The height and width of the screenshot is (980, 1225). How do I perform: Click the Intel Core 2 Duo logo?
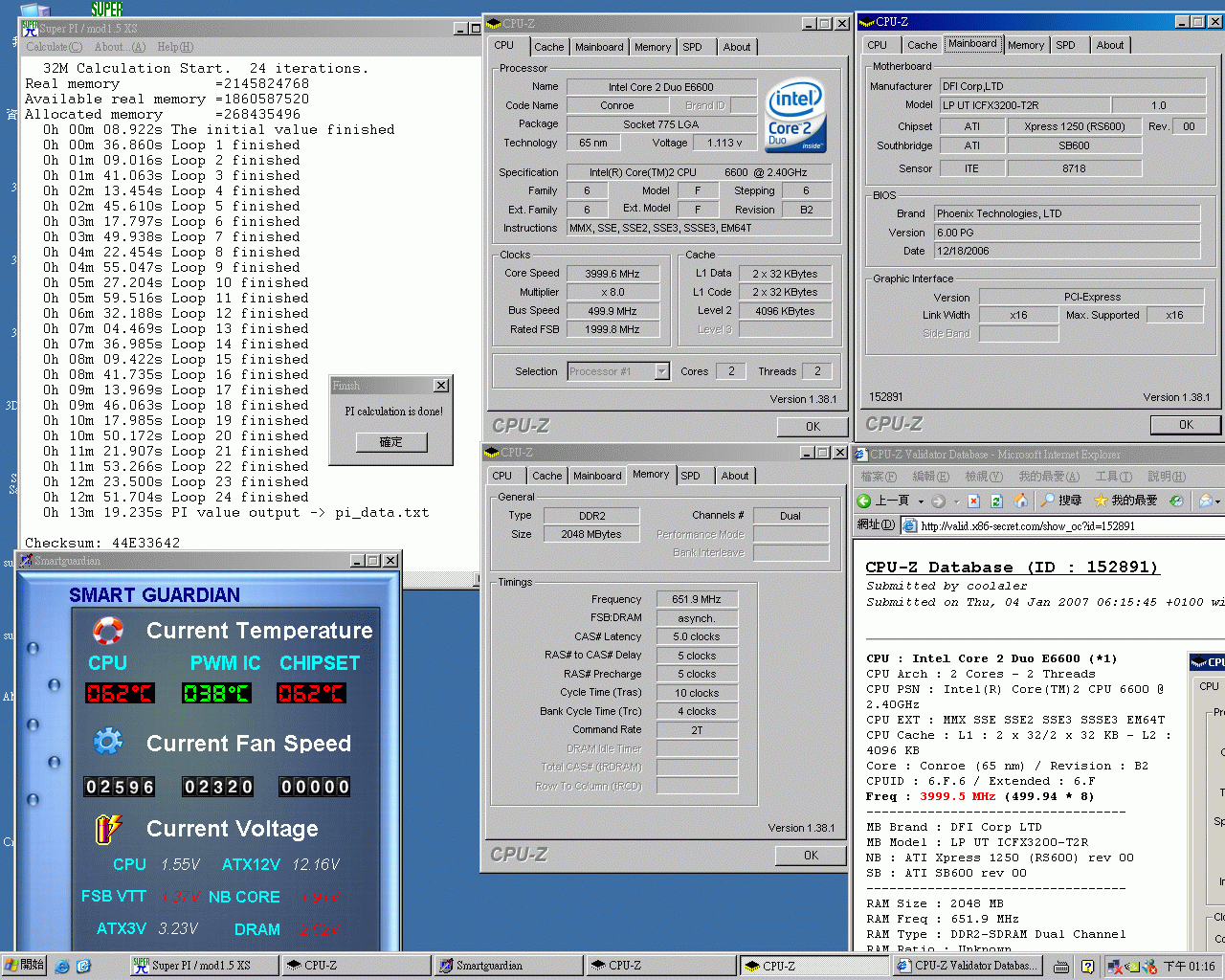(x=796, y=116)
